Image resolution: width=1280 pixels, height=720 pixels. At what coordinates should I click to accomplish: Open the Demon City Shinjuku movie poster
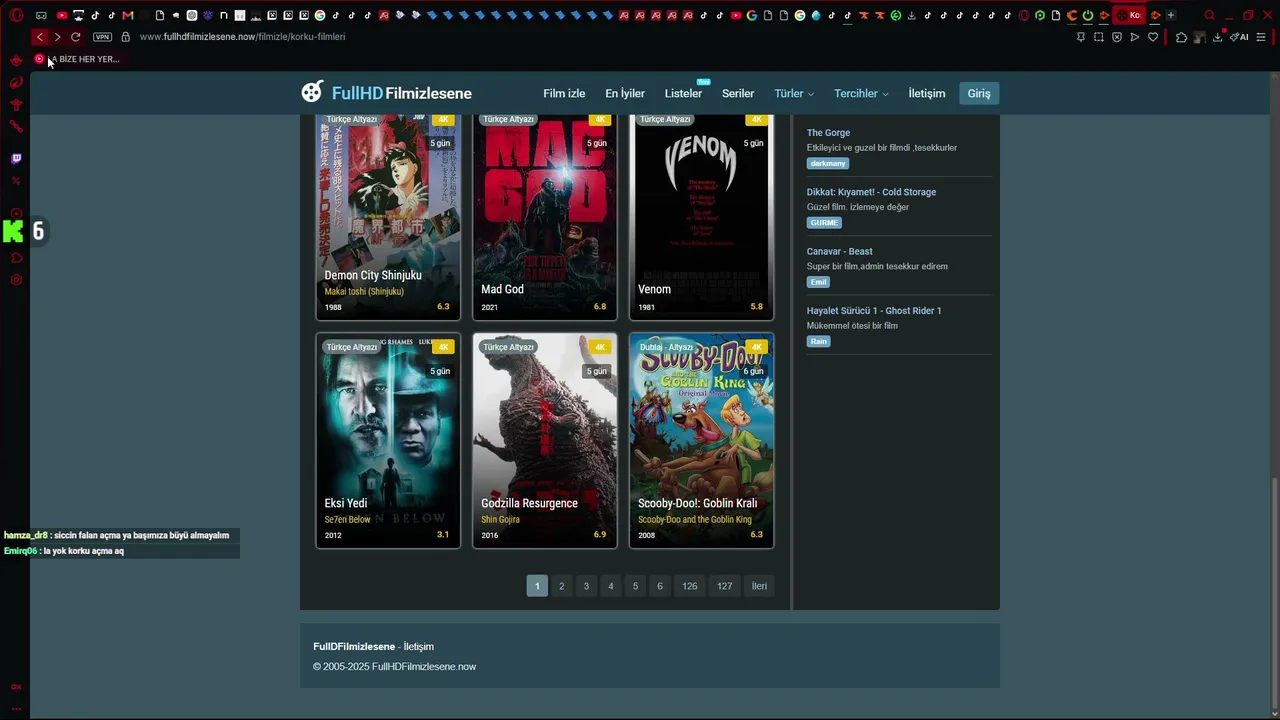click(388, 216)
